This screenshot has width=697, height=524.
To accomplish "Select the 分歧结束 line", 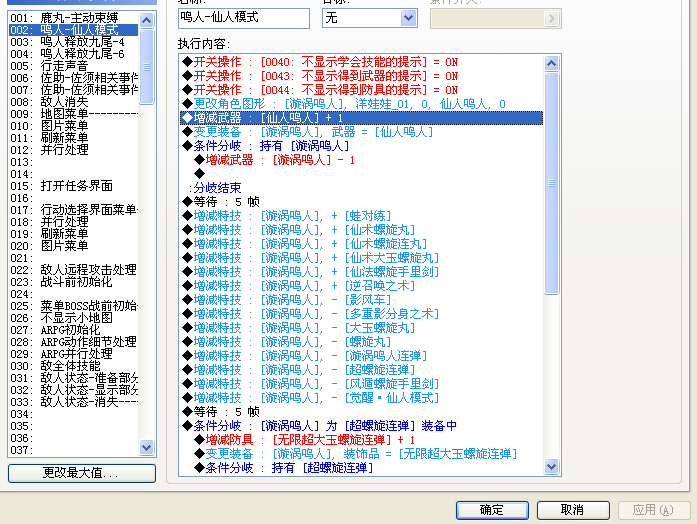I will click(361, 188).
